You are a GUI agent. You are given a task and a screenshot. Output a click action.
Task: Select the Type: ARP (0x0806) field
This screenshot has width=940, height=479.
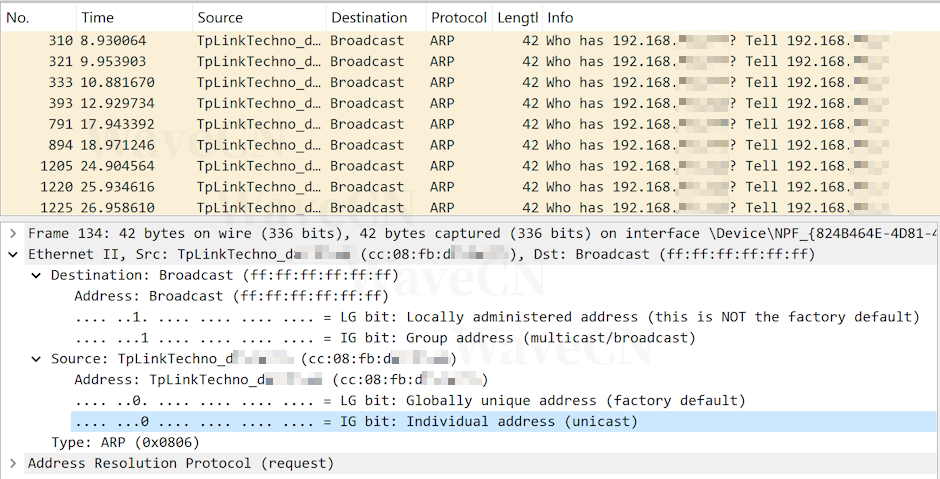click(x=125, y=442)
